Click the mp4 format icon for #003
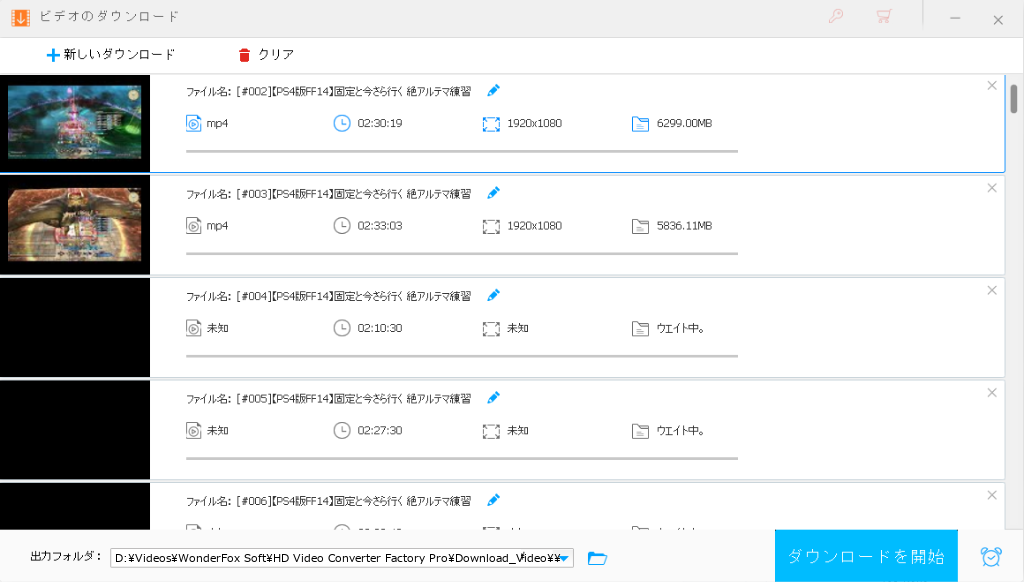This screenshot has height=582, width=1024. (193, 226)
